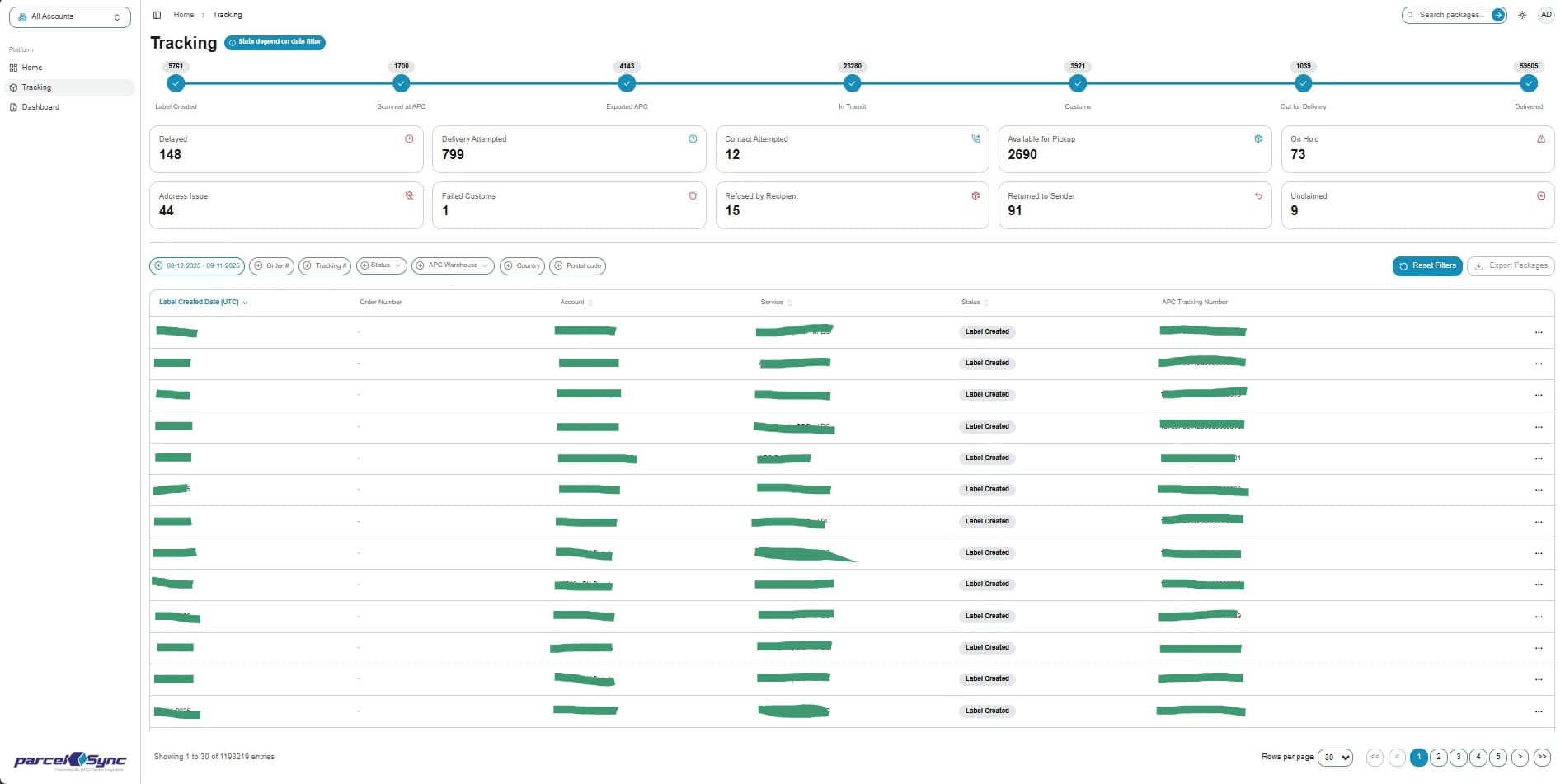The height and width of the screenshot is (784, 1565).
Task: Click the Exported APC step circle
Action: pyautogui.click(x=627, y=83)
